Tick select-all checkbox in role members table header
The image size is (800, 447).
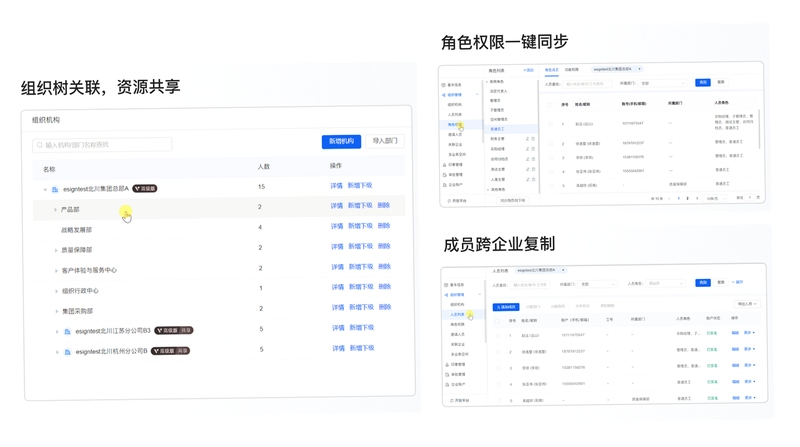pyautogui.click(x=549, y=105)
